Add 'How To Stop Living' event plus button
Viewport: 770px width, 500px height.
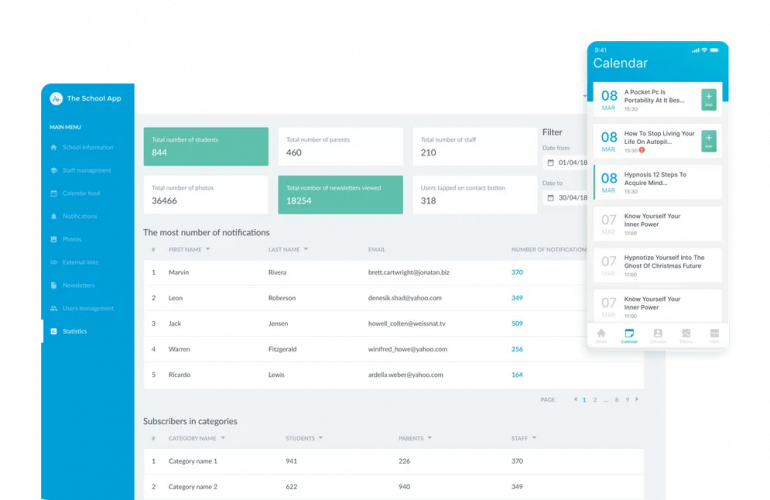pos(709,141)
